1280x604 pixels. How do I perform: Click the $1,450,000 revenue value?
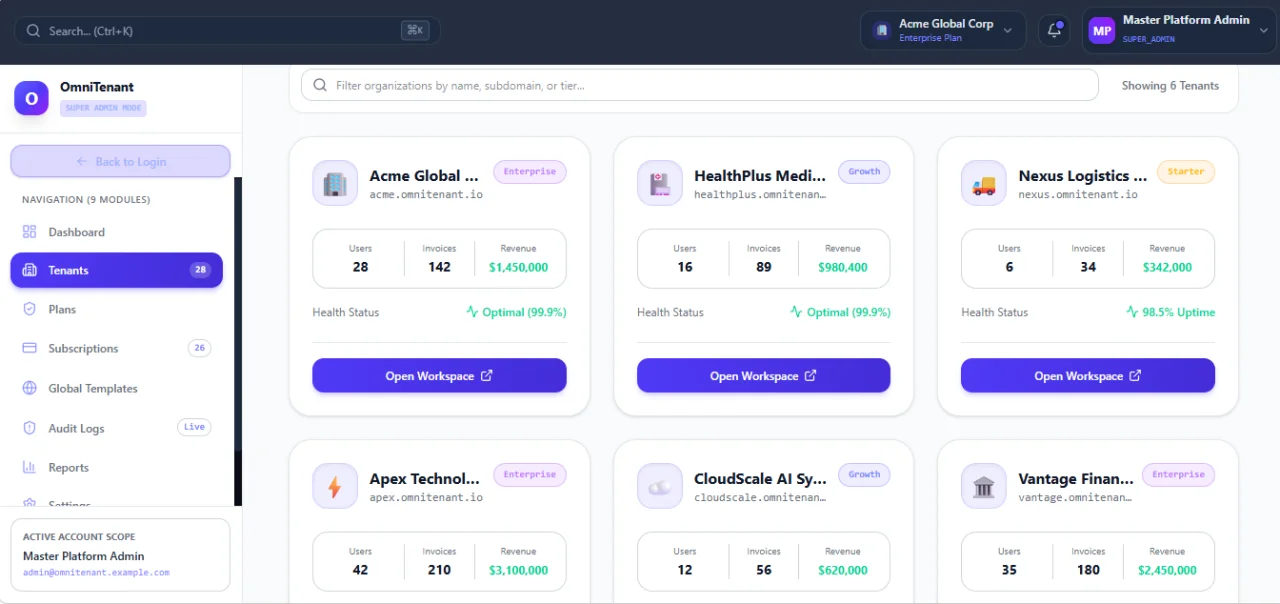(x=518, y=267)
